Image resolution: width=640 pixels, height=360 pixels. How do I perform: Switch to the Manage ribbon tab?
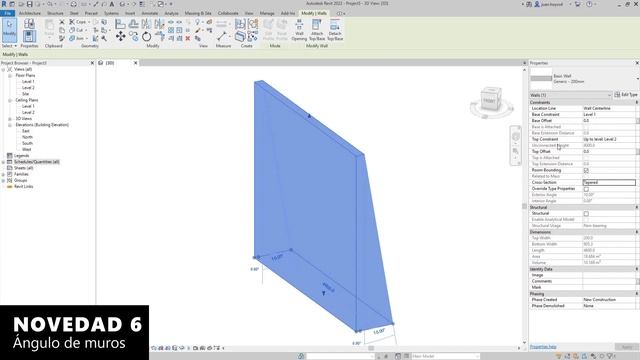[267, 13]
